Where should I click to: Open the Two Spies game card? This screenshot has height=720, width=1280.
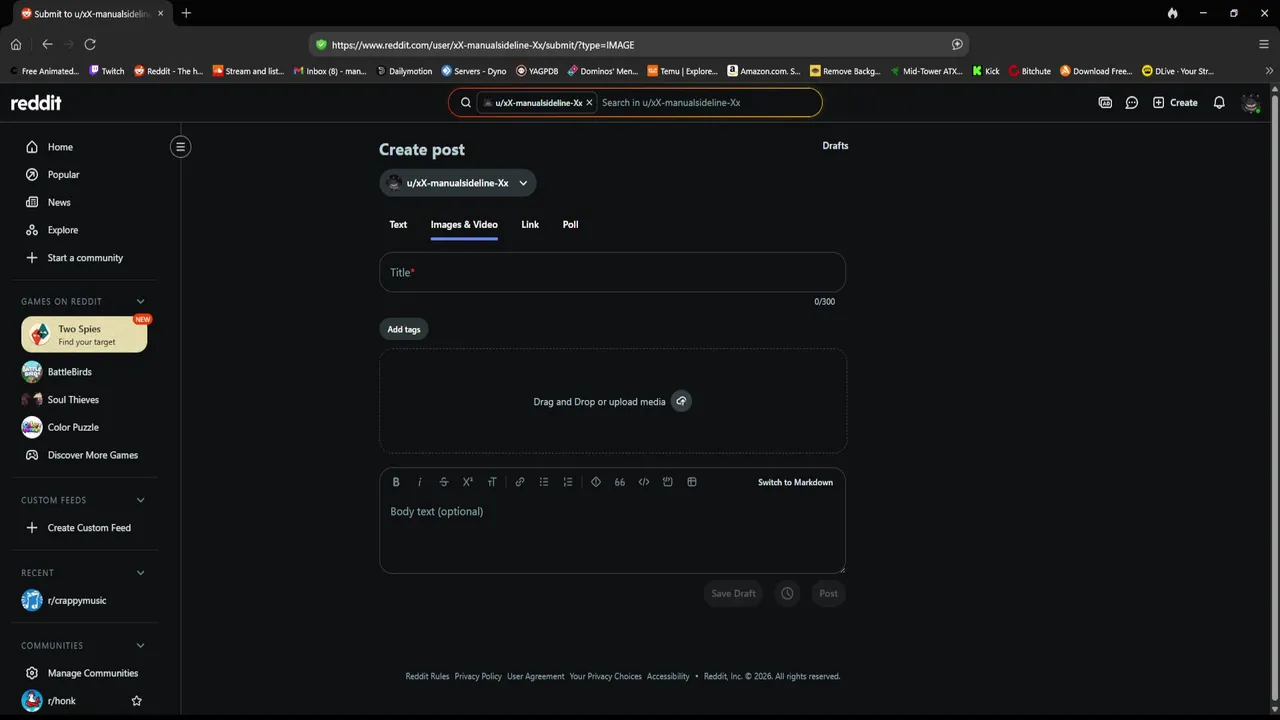click(84, 335)
